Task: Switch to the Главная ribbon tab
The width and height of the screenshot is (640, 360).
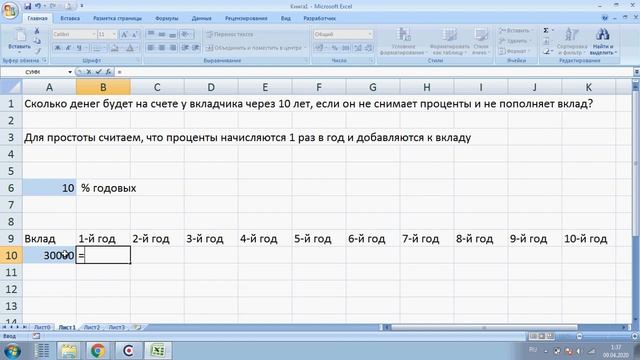Action: click(x=37, y=18)
